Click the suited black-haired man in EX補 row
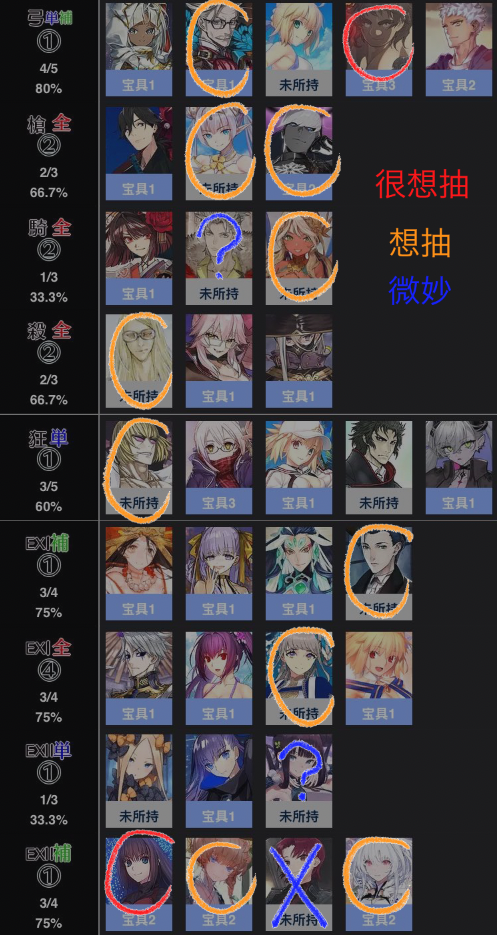Image resolution: width=497 pixels, height=935 pixels. pos(378,573)
